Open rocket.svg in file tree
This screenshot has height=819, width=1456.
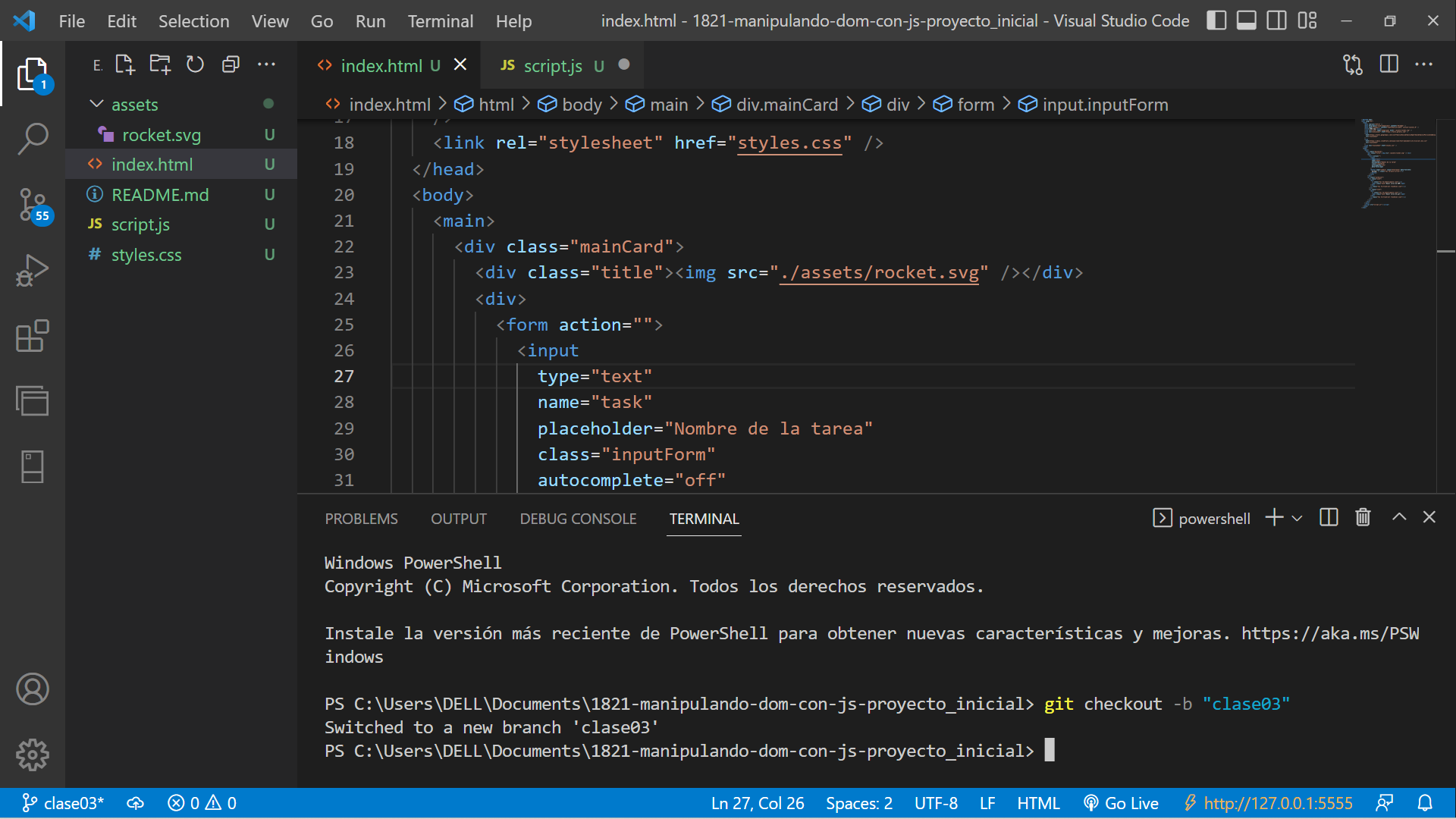(x=181, y=135)
